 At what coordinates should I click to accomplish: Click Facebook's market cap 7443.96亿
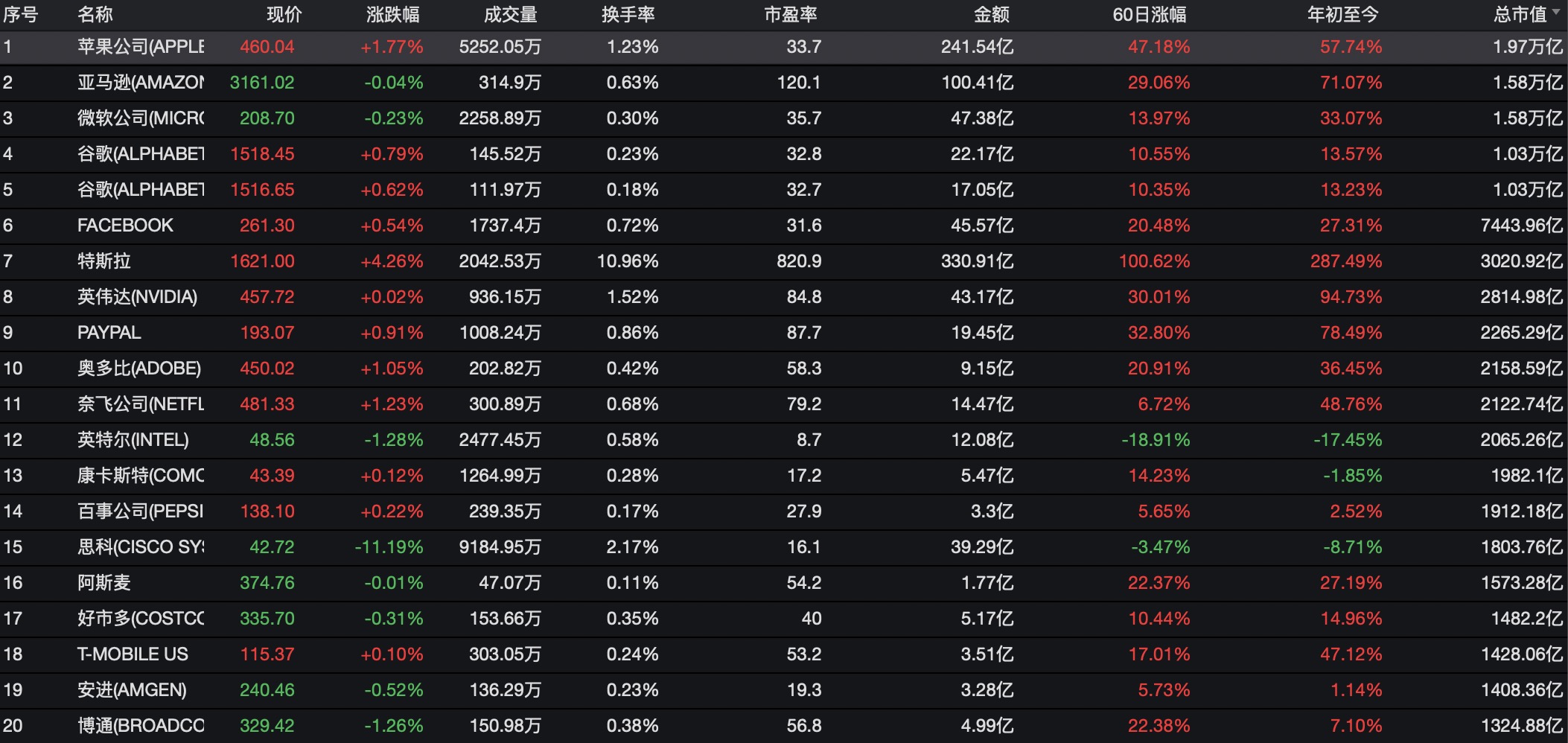[x=1522, y=226]
